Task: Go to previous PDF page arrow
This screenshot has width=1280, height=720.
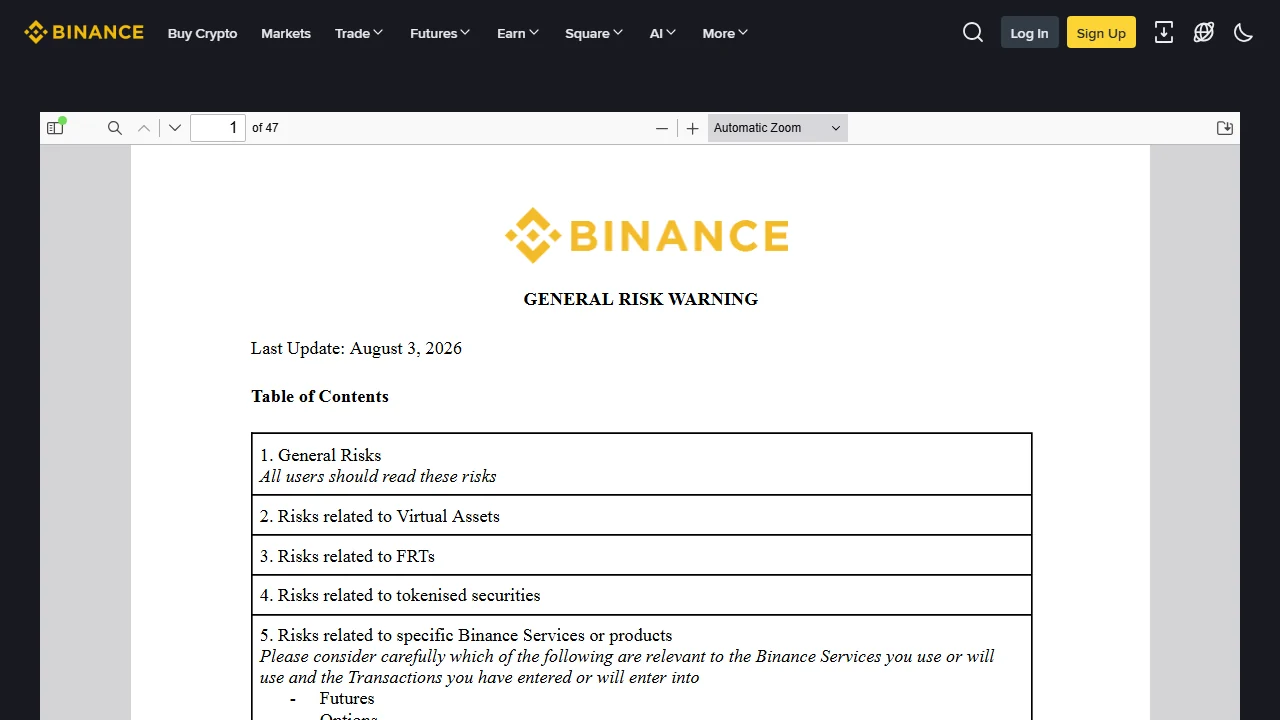Action: coord(144,128)
